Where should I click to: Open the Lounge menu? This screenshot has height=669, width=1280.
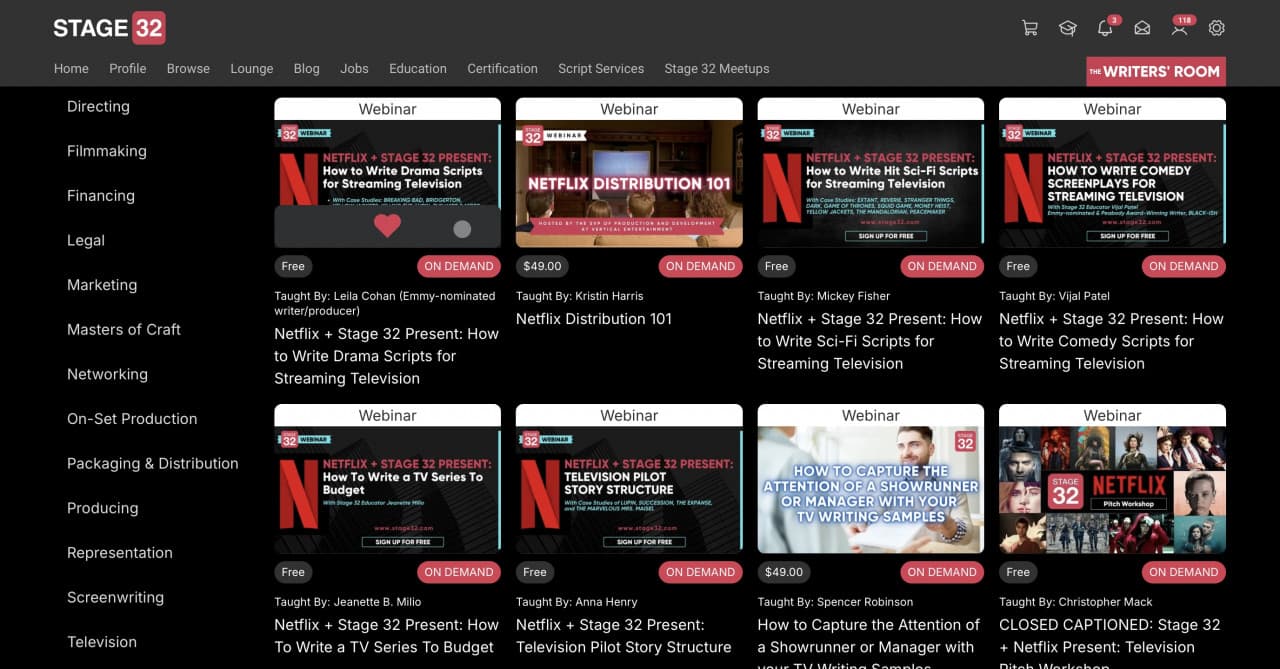tap(252, 68)
